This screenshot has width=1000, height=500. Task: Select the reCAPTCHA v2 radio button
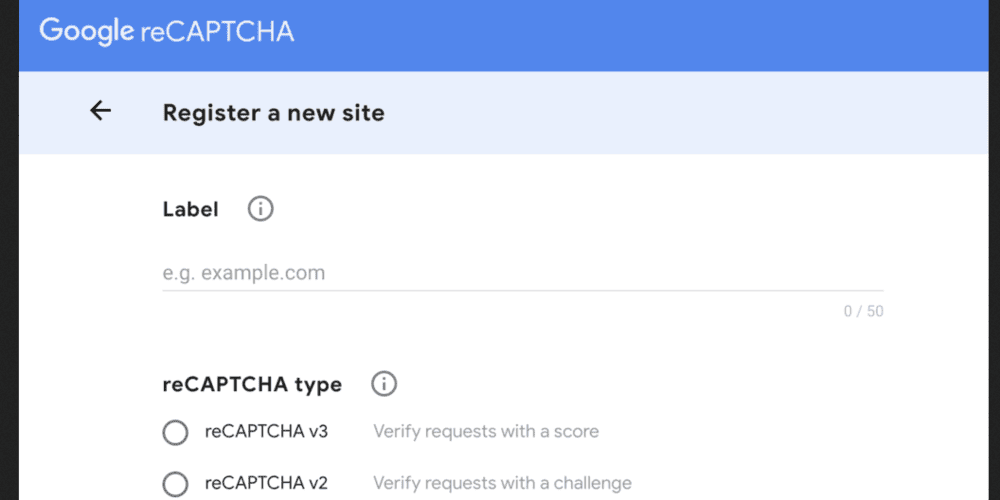[175, 484]
